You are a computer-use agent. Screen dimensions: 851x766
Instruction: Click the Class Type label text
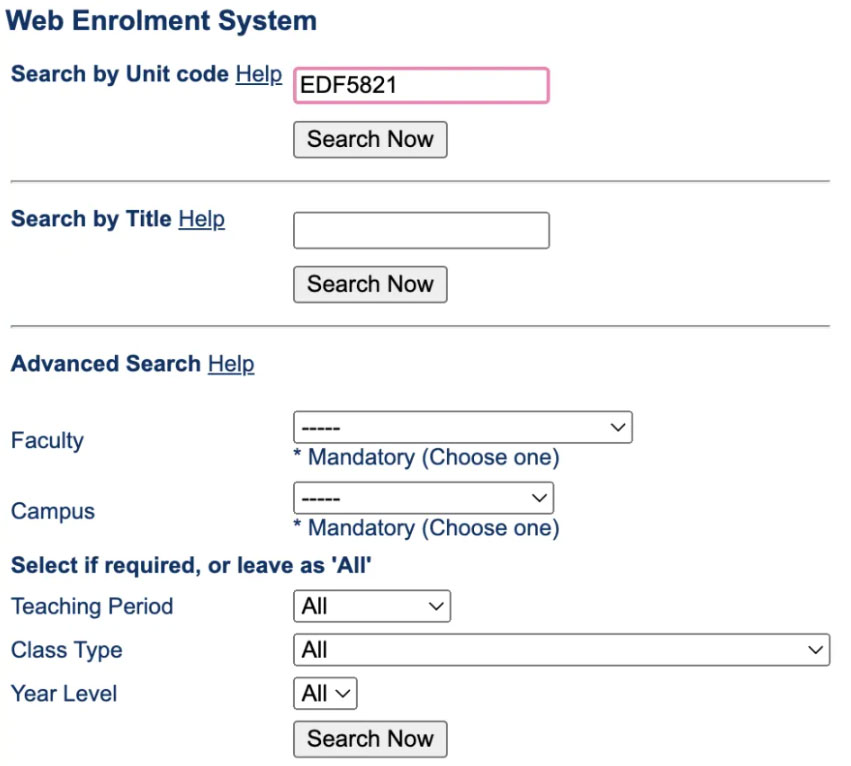point(67,650)
